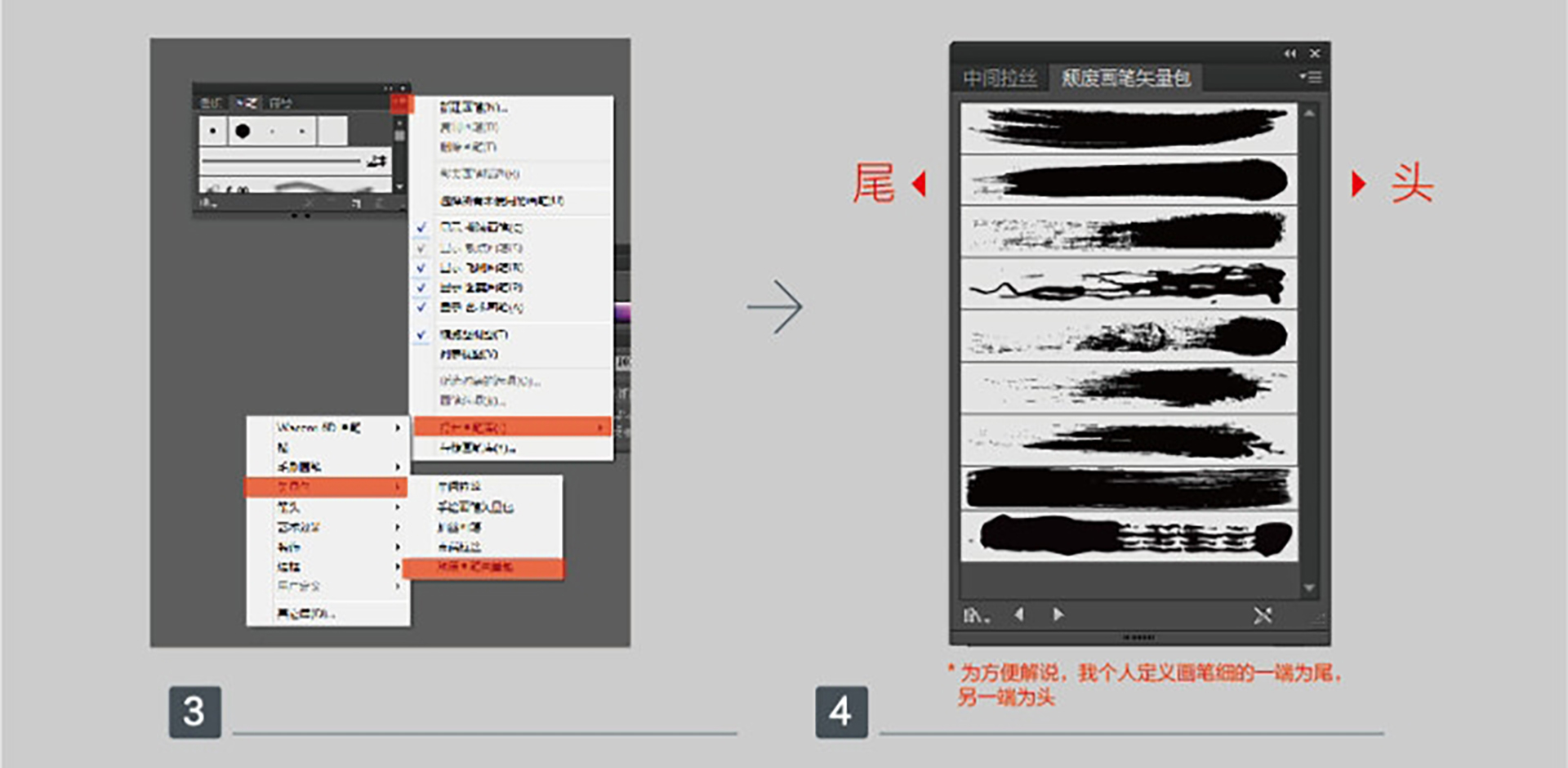Click the highlighted Brushes panel menu button

[x=402, y=102]
